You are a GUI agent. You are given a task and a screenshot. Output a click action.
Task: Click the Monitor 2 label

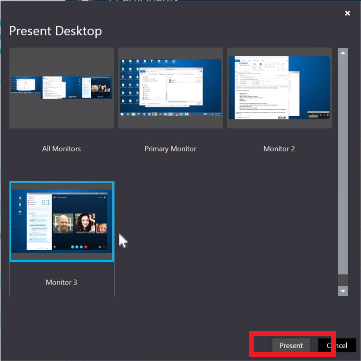[x=279, y=149]
